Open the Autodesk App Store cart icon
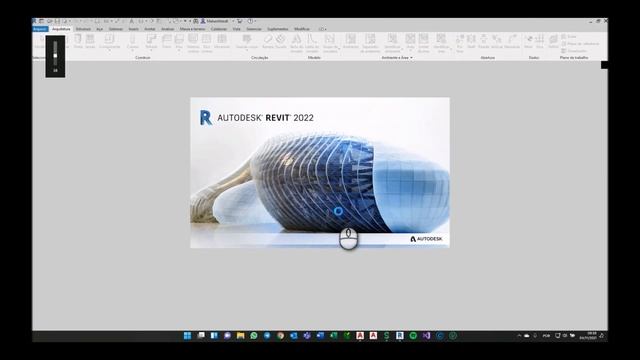 point(240,21)
